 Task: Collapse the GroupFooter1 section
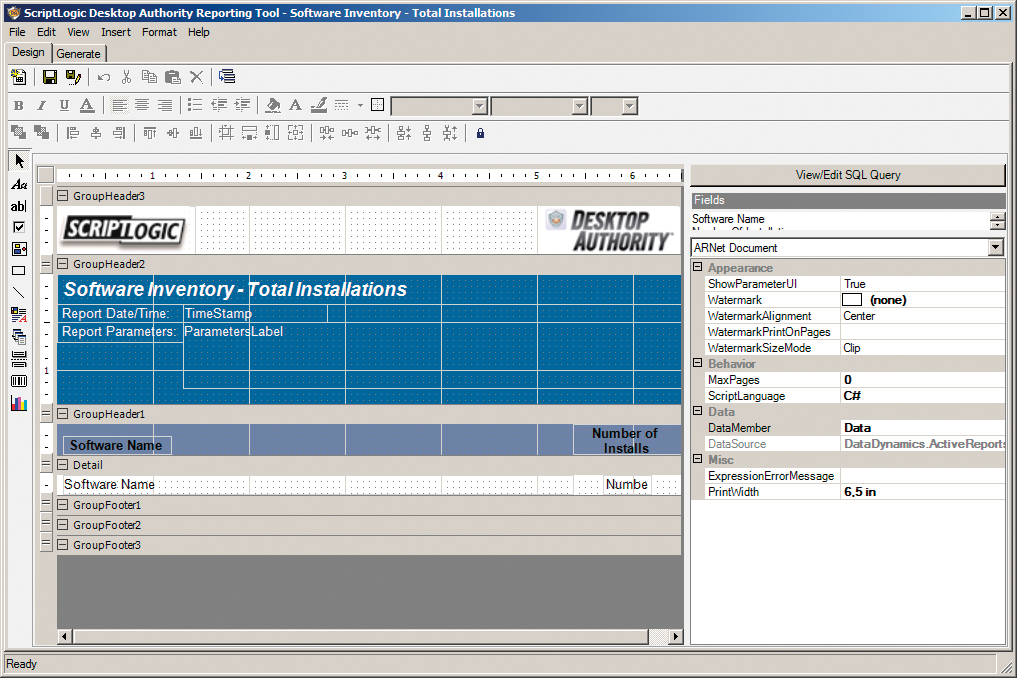(63, 504)
